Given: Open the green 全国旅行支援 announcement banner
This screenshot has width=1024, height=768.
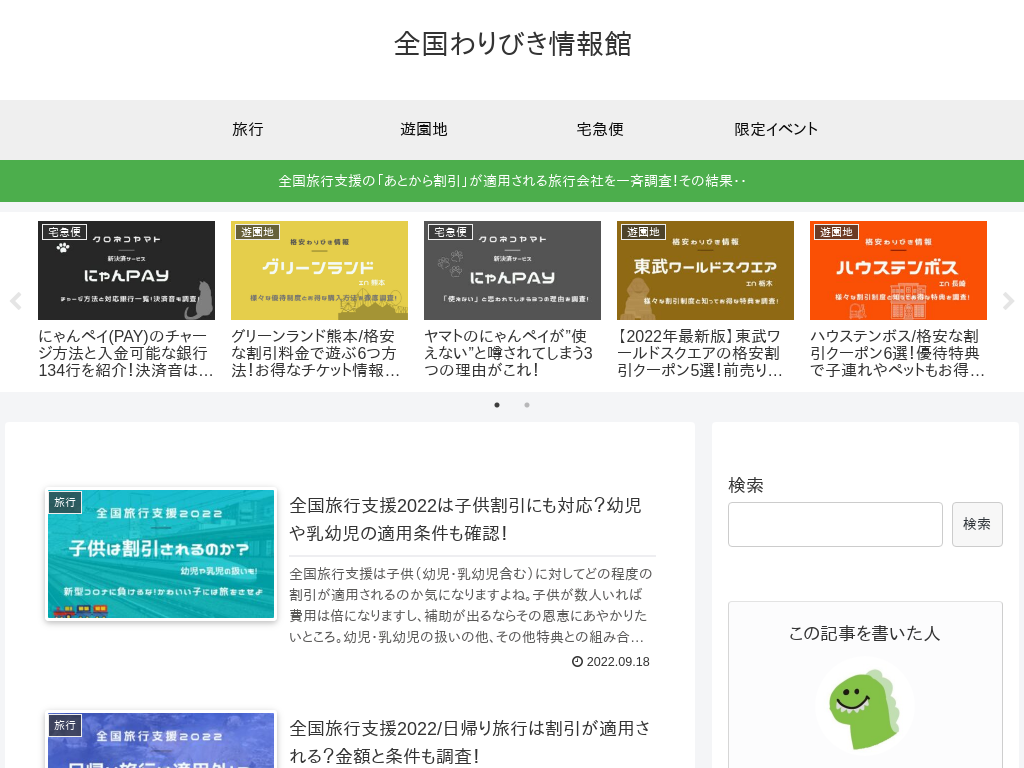Looking at the screenshot, I should 512,181.
